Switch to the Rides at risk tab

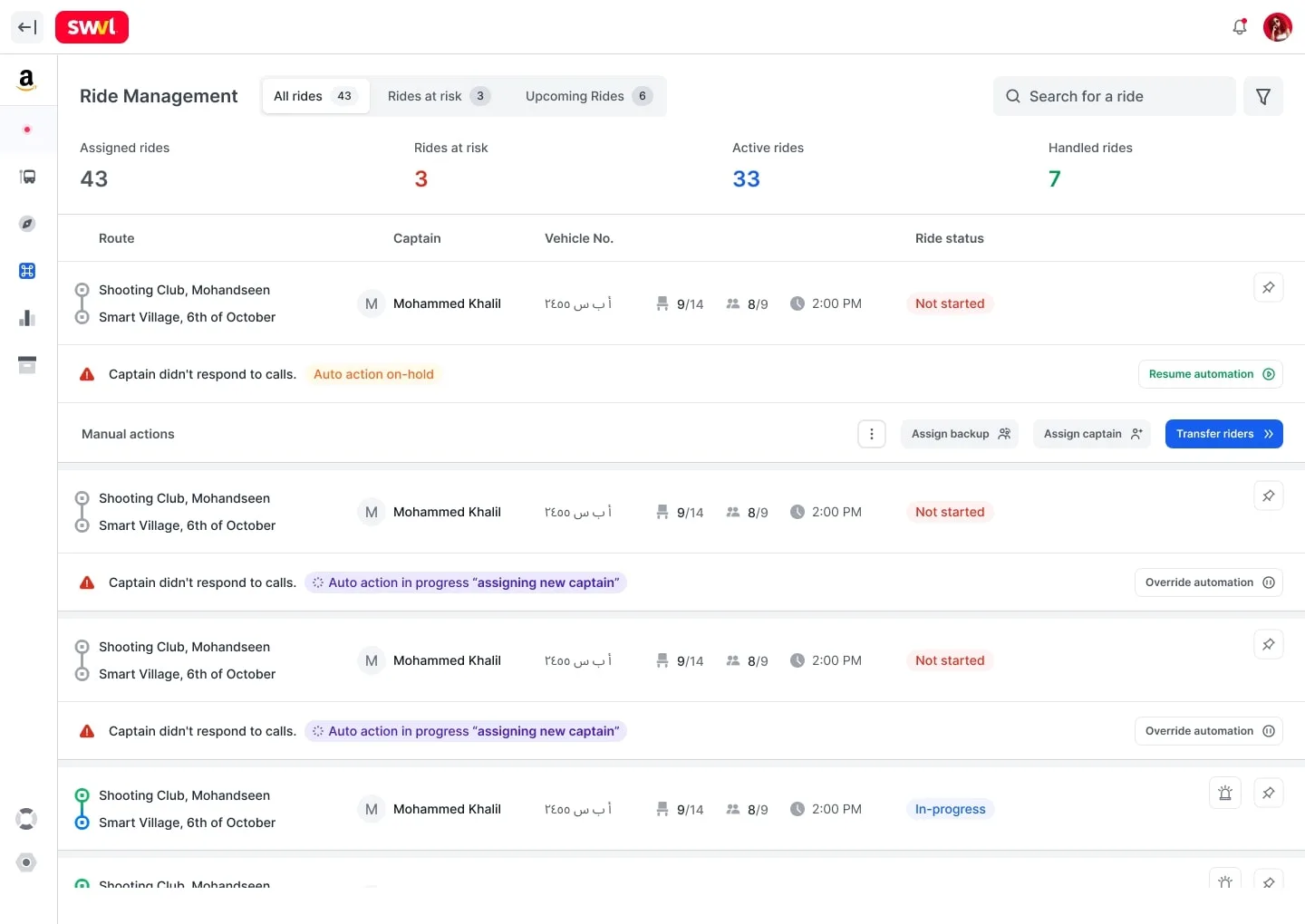439,96
